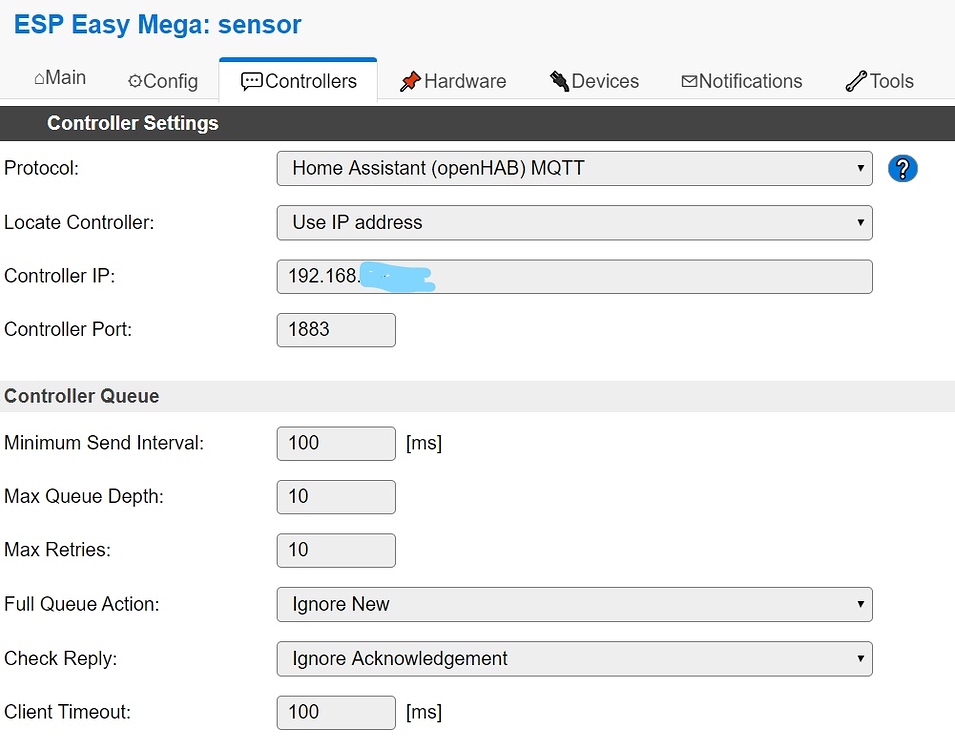This screenshot has height=750, width=955.
Task: Click the gear icon for Config
Action: click(135, 81)
